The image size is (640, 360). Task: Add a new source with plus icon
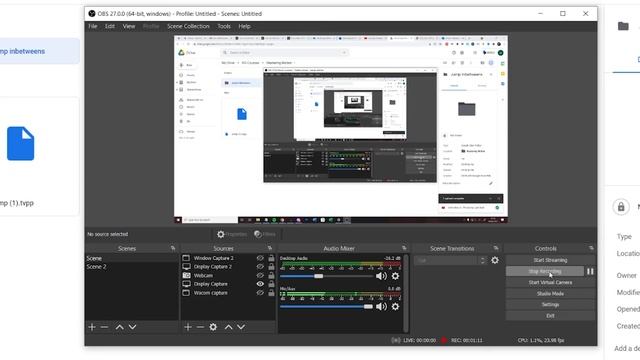(x=188, y=327)
